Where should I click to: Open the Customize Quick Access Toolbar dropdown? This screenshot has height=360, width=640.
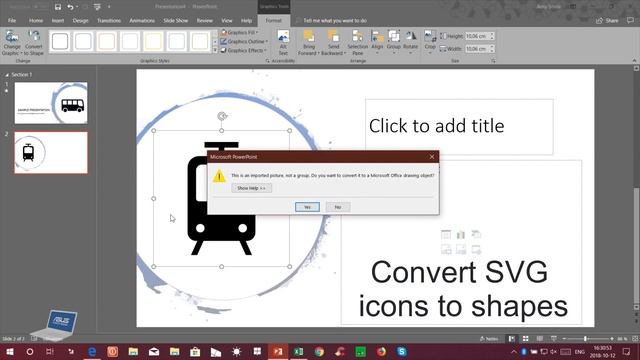(x=109, y=7)
